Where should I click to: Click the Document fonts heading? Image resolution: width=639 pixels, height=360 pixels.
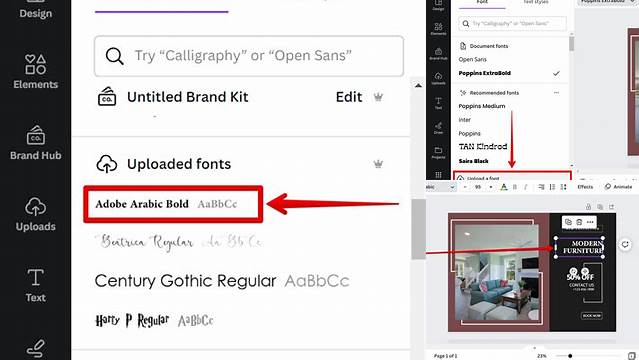point(489,46)
